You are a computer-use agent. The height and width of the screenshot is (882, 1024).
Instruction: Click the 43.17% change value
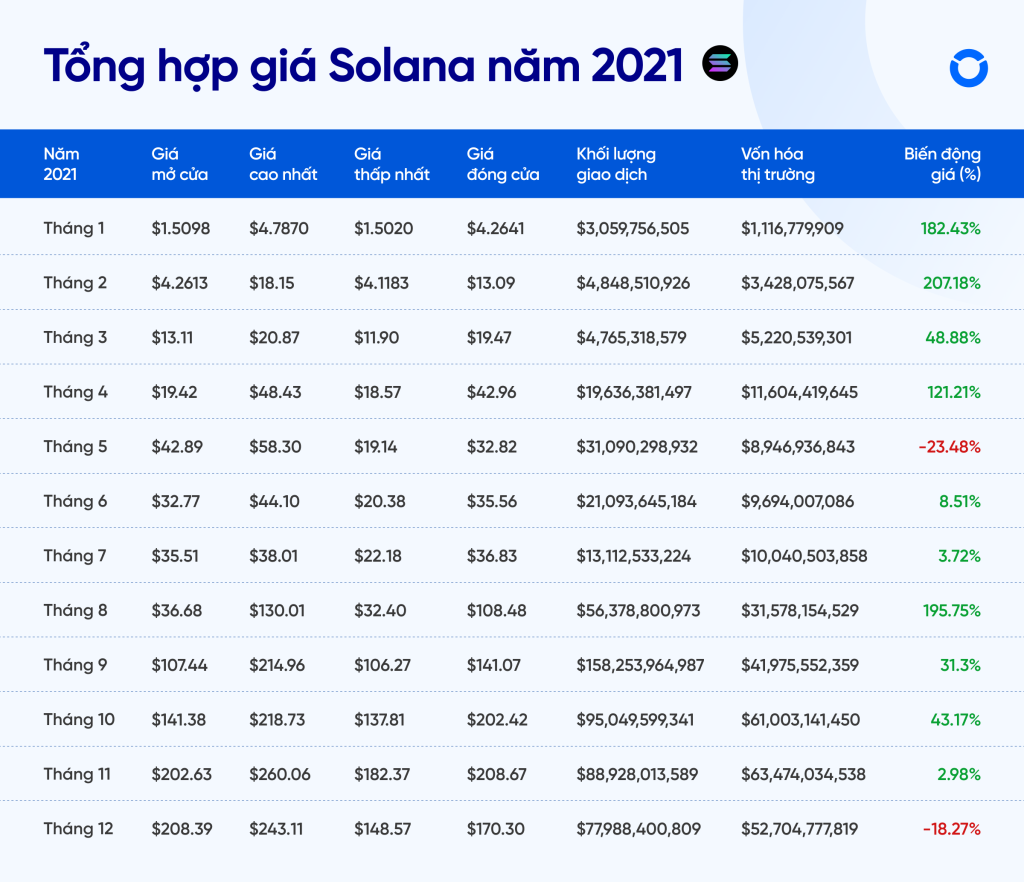[x=956, y=720]
